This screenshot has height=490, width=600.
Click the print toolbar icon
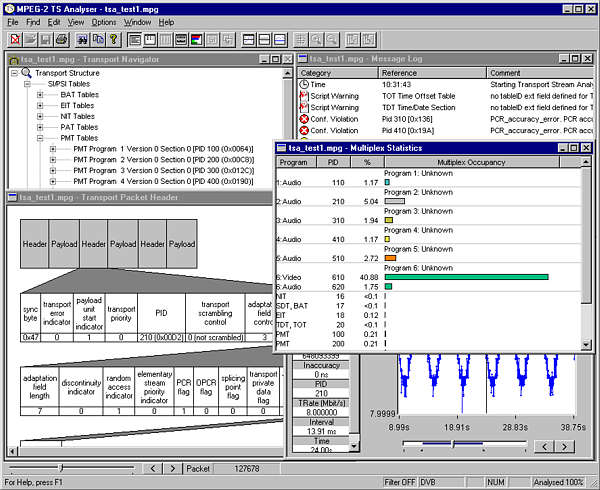pyautogui.click(x=62, y=40)
